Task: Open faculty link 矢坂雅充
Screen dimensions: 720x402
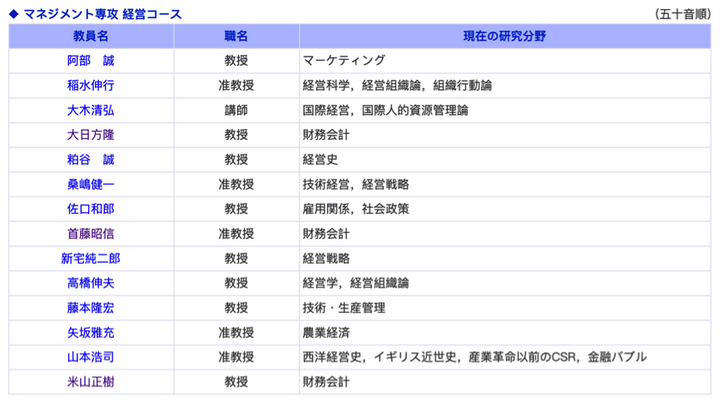Action: 90,333
